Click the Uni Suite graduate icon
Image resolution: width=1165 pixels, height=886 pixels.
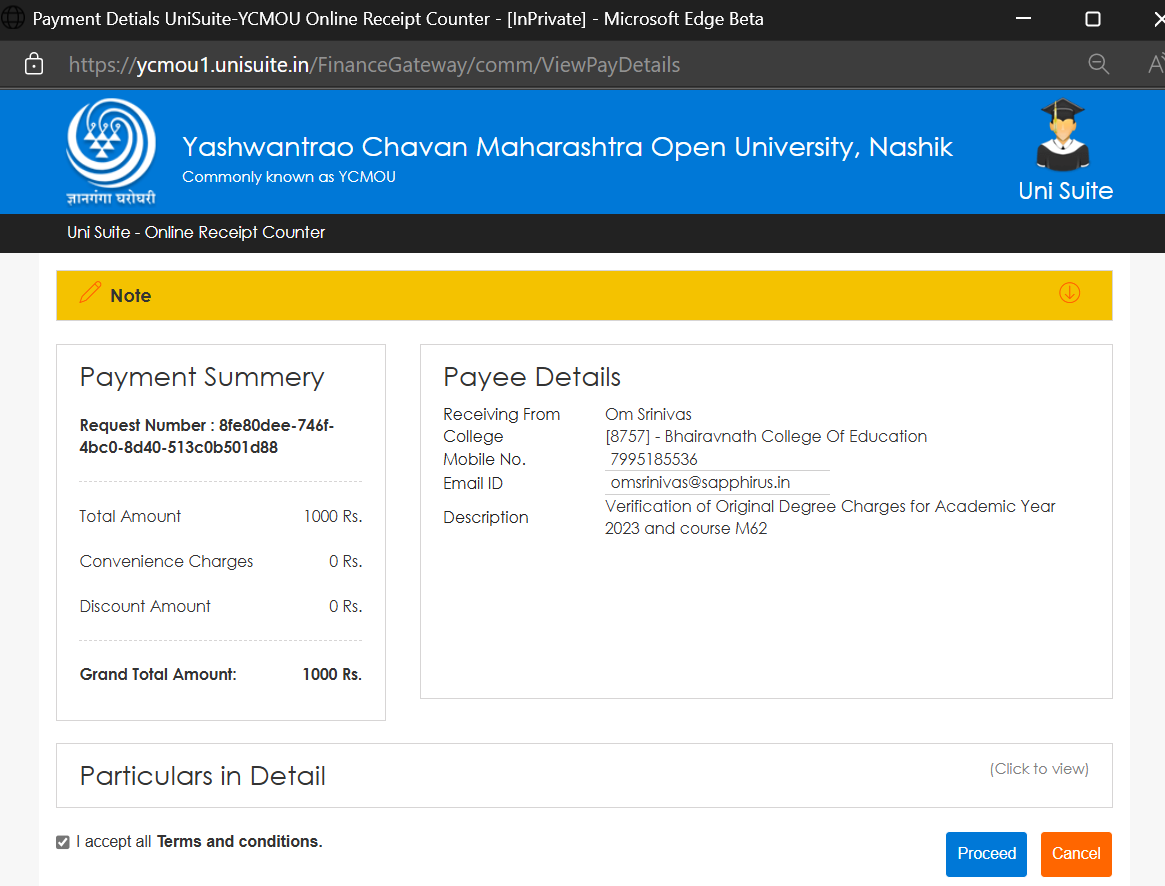coord(1061,135)
